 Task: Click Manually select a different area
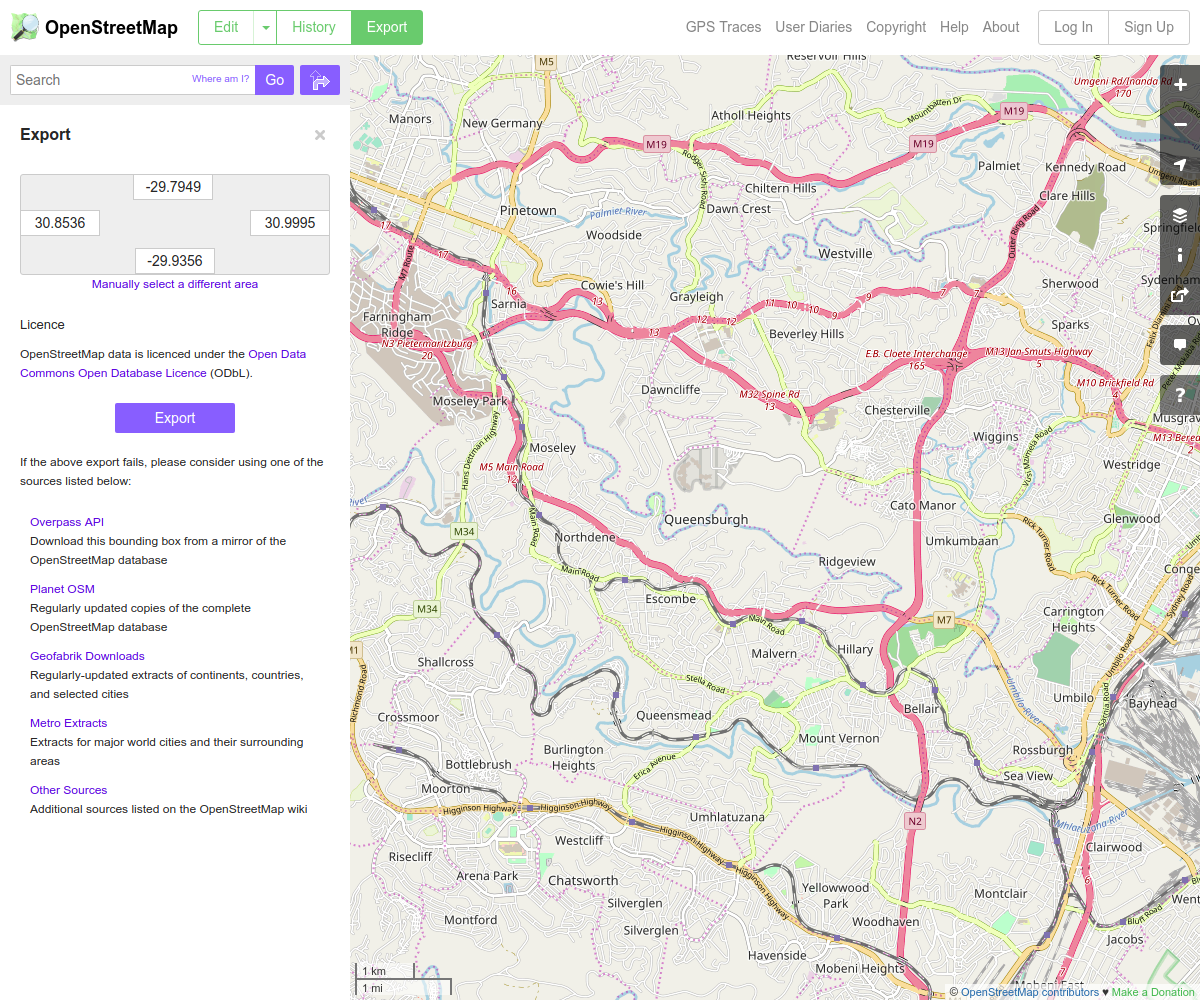click(x=175, y=284)
